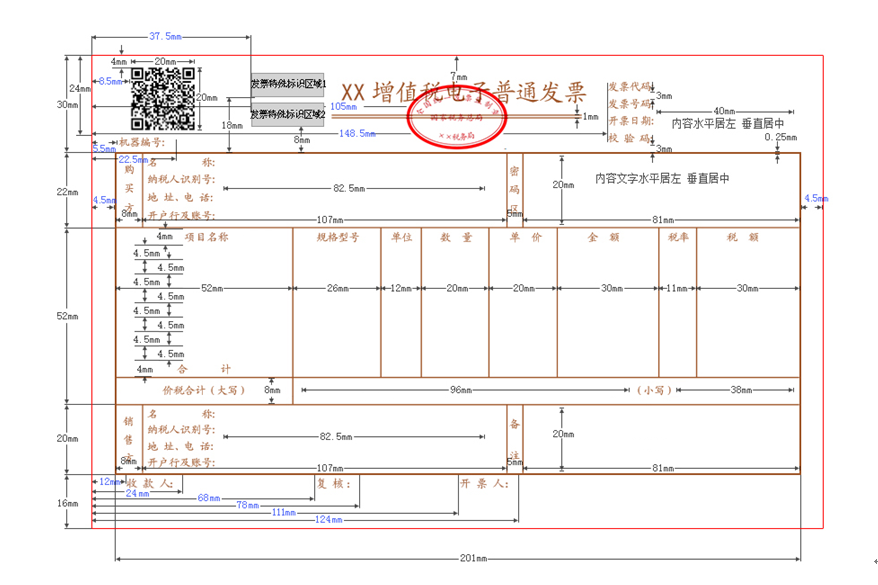Click the 密码区 vertical label
Viewport: 878px width, 585px height.
514,189
